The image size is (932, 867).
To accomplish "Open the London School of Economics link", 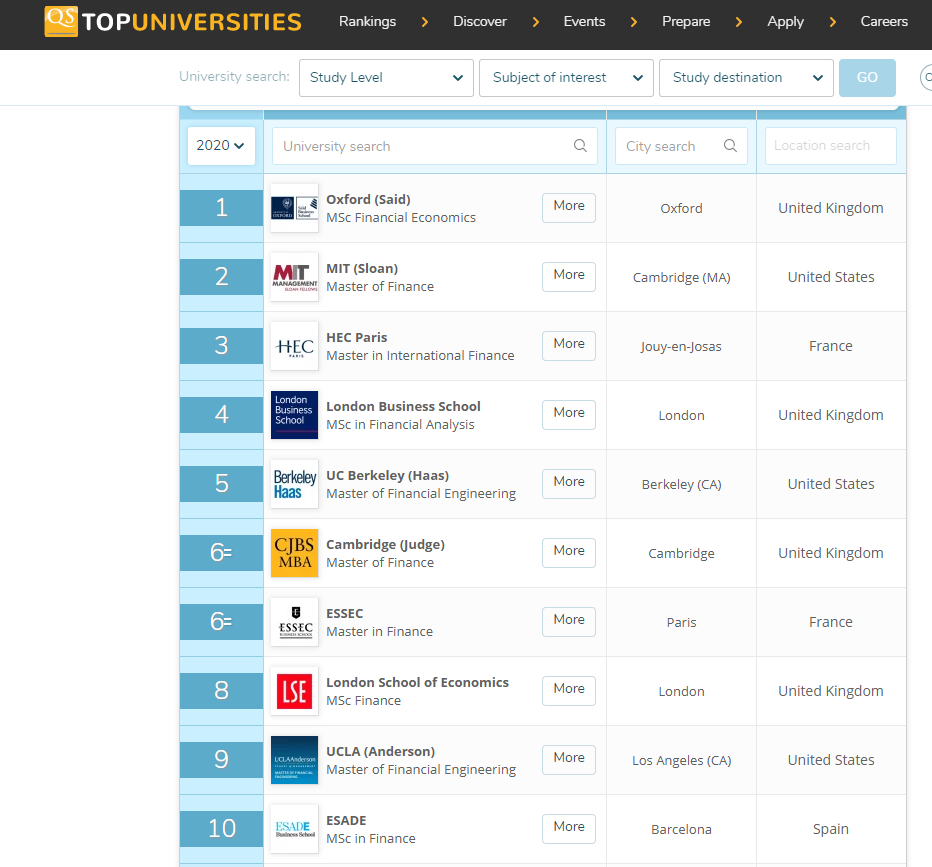I will [417, 682].
